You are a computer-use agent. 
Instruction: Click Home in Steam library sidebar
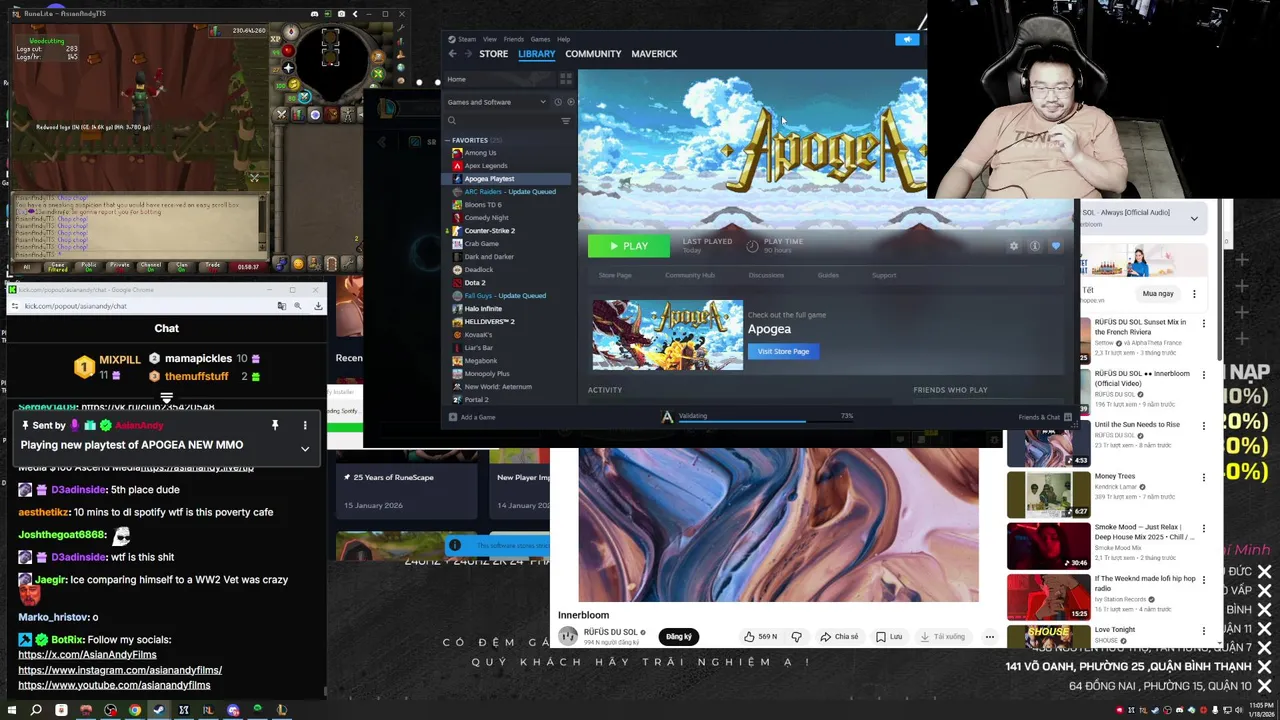coord(456,79)
